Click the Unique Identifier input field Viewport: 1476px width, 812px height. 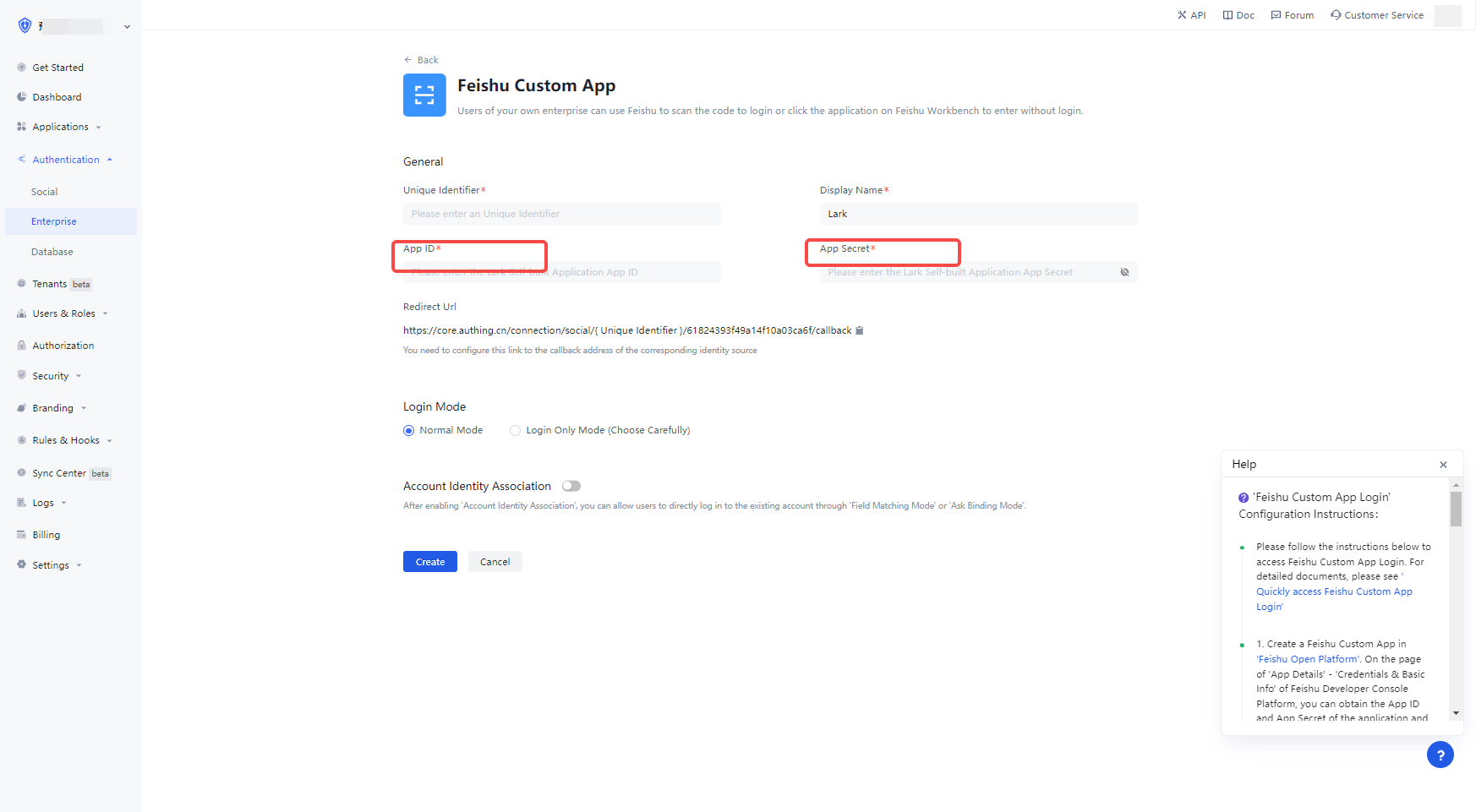pos(561,214)
